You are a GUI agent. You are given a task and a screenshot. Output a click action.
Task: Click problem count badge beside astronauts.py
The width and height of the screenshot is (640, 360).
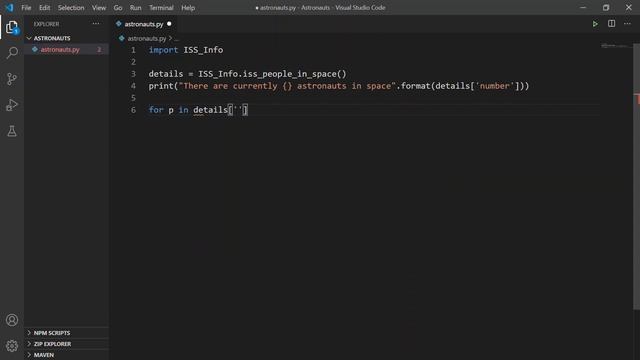[99, 49]
